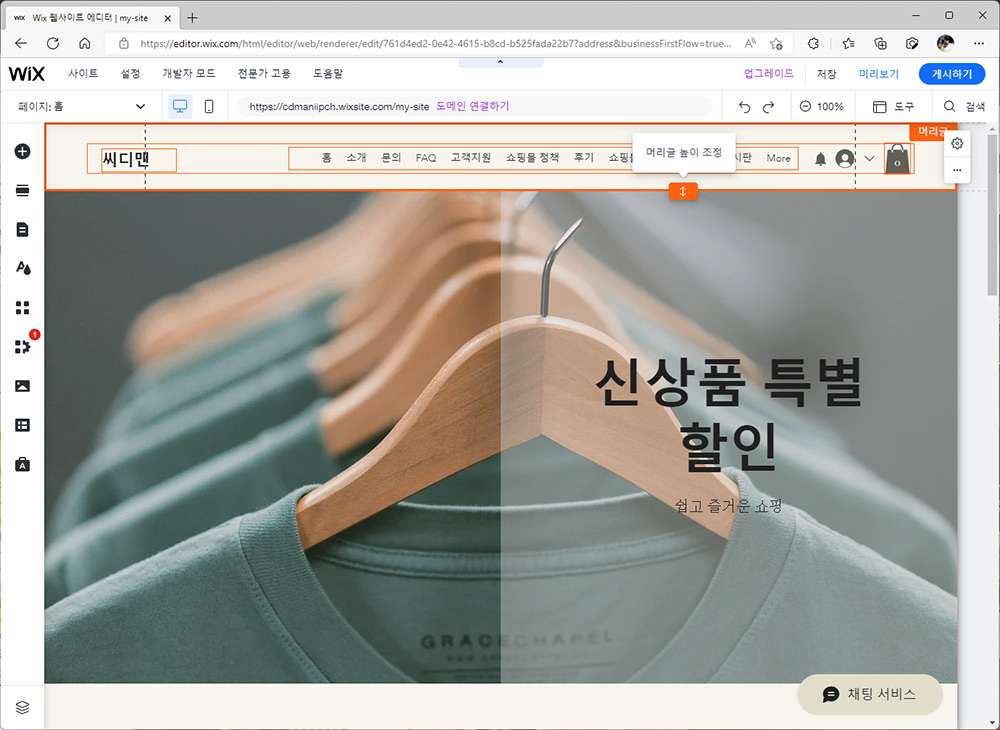Viewport: 1000px width, 730px height.
Task: Open the 사이트 menu
Action: 84,73
